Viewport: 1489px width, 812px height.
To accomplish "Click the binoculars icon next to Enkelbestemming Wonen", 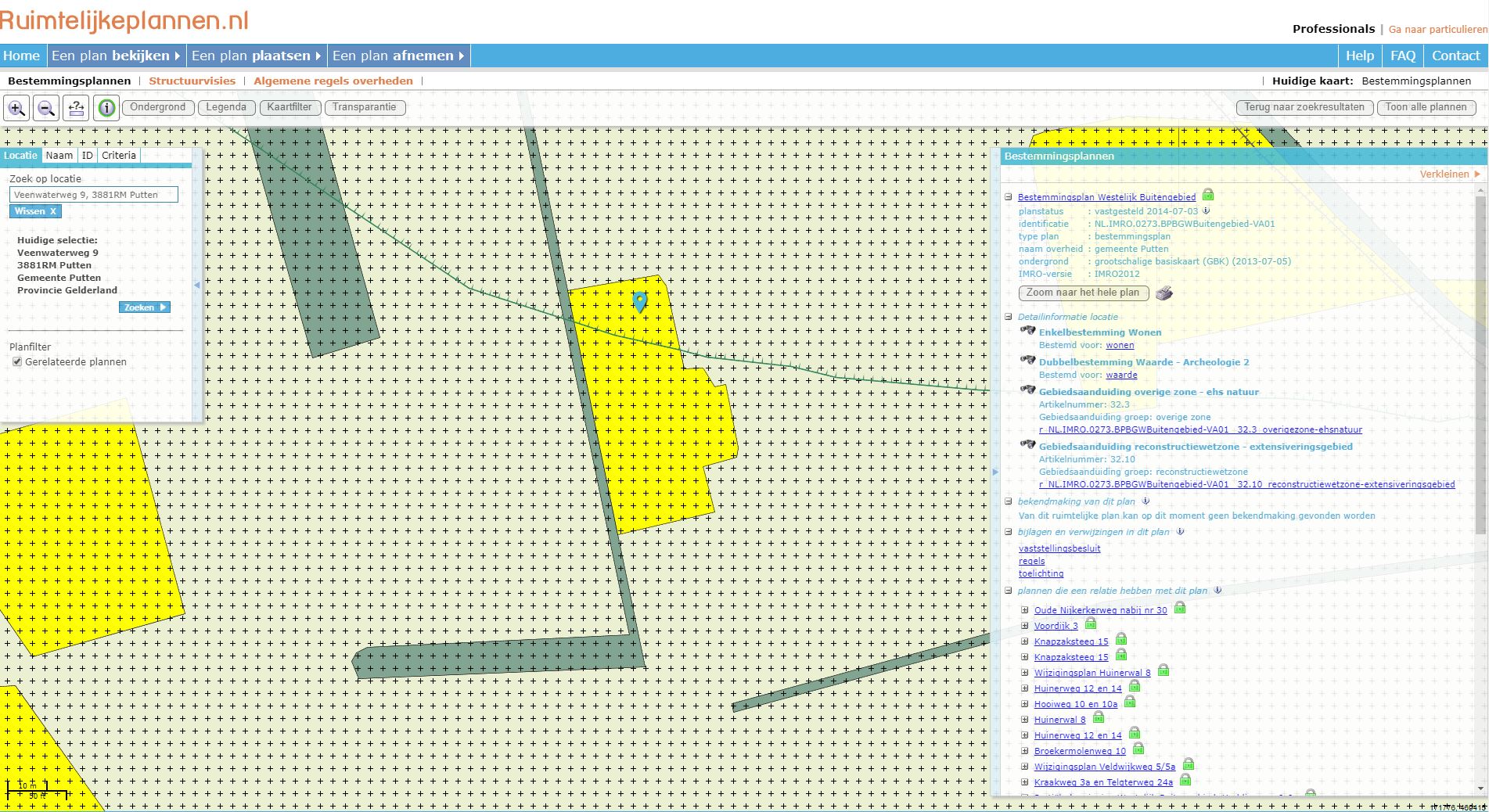I will pos(1028,330).
